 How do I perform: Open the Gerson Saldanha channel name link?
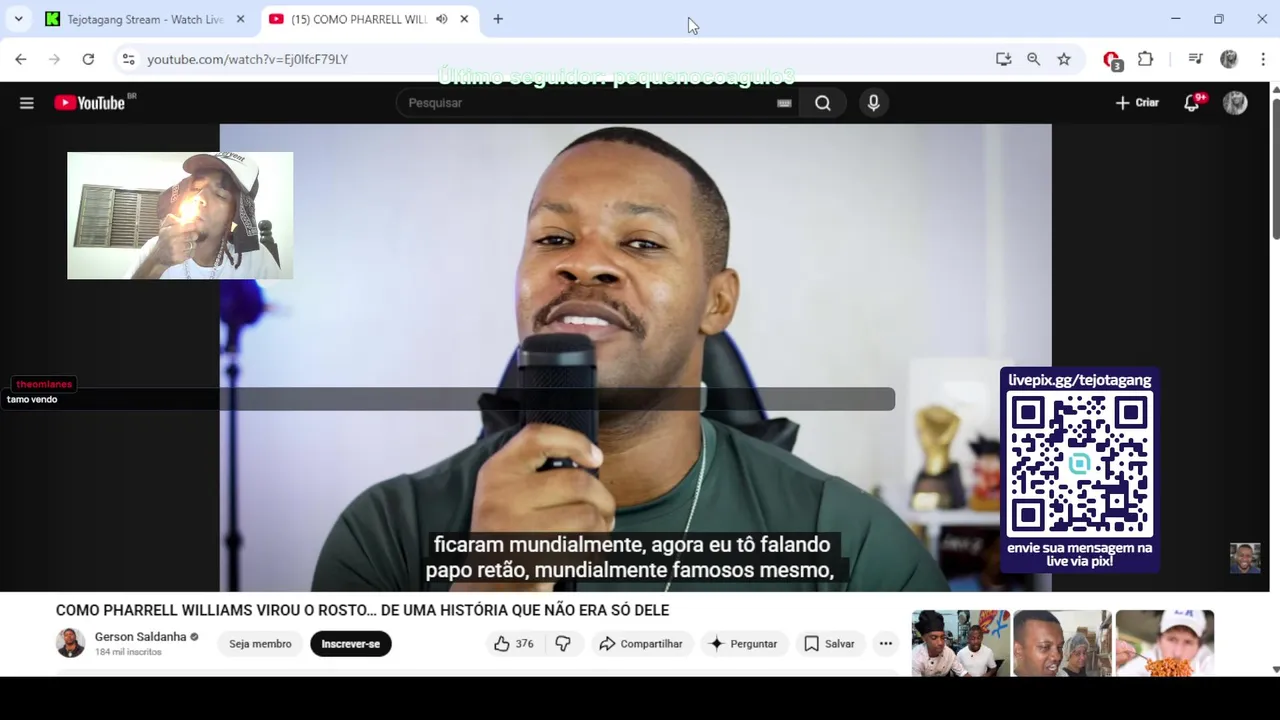(x=140, y=637)
